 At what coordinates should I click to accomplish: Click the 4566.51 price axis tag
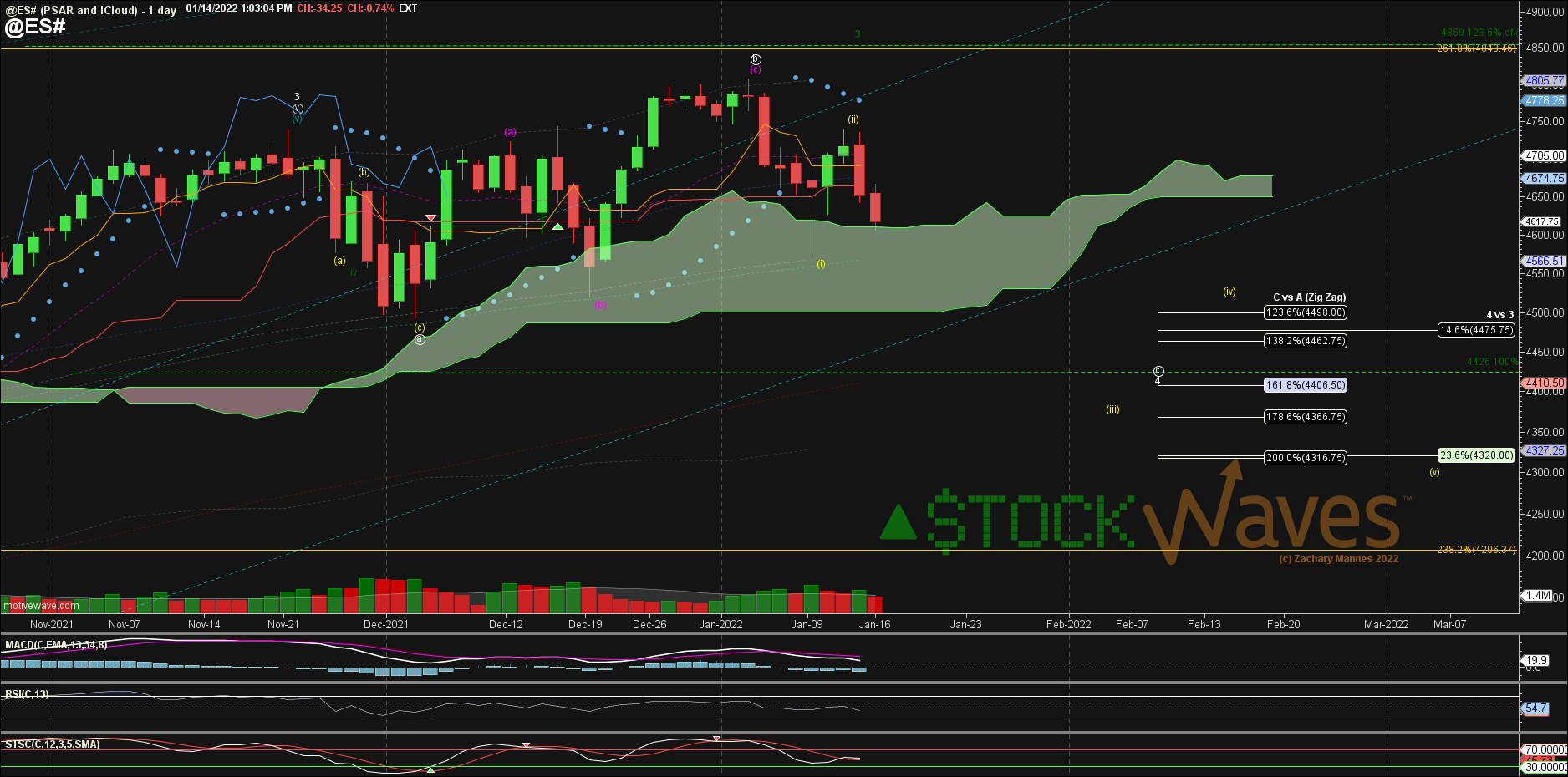(x=1544, y=261)
